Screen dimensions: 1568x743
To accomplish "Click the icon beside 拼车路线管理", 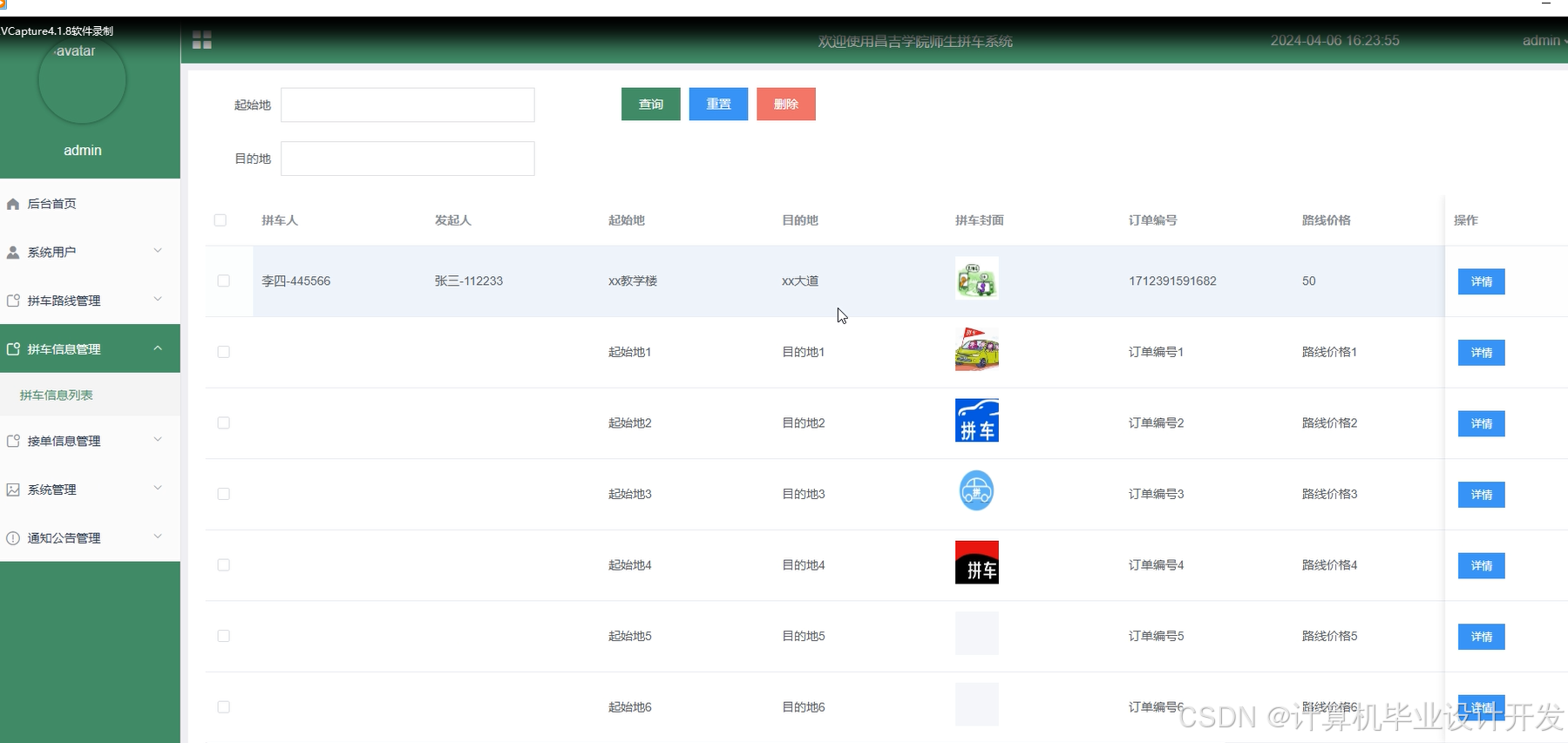I will [x=13, y=301].
